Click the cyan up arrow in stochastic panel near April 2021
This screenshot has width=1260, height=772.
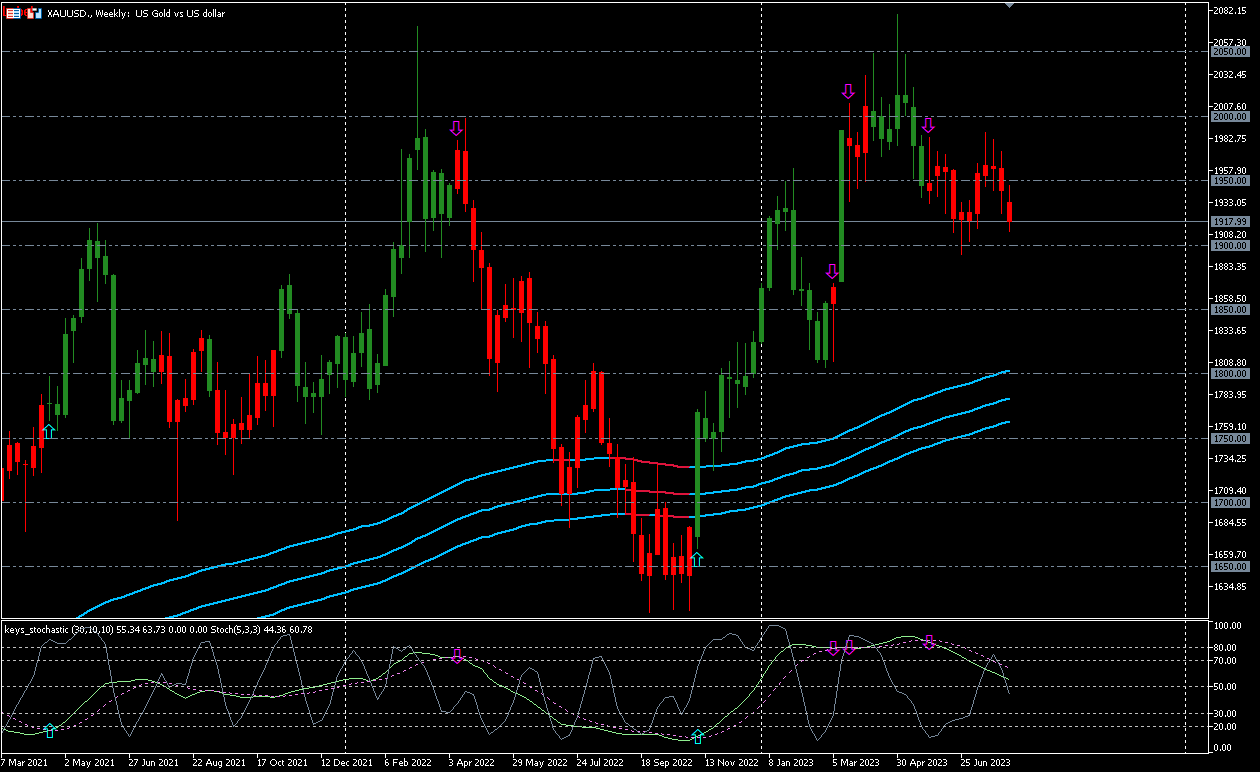pos(49,731)
